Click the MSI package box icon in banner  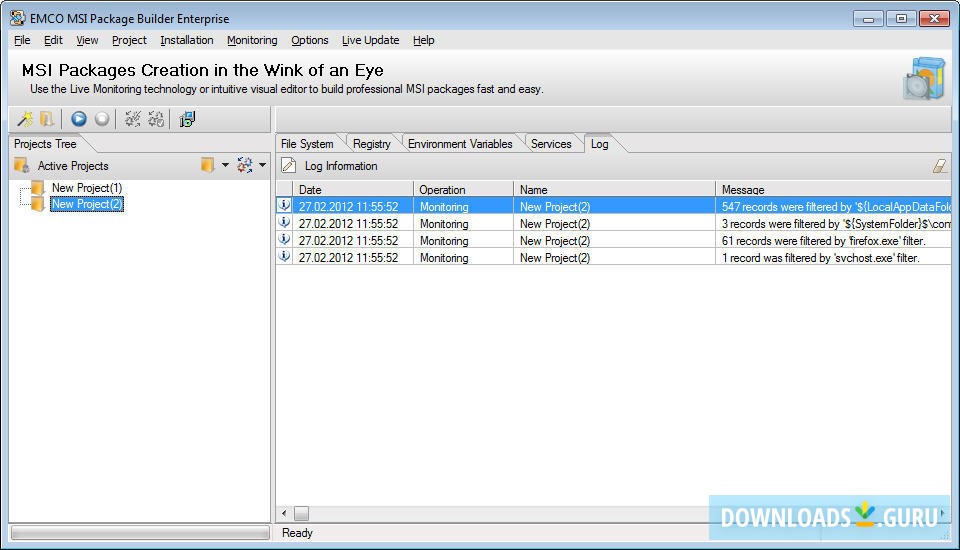tap(924, 78)
